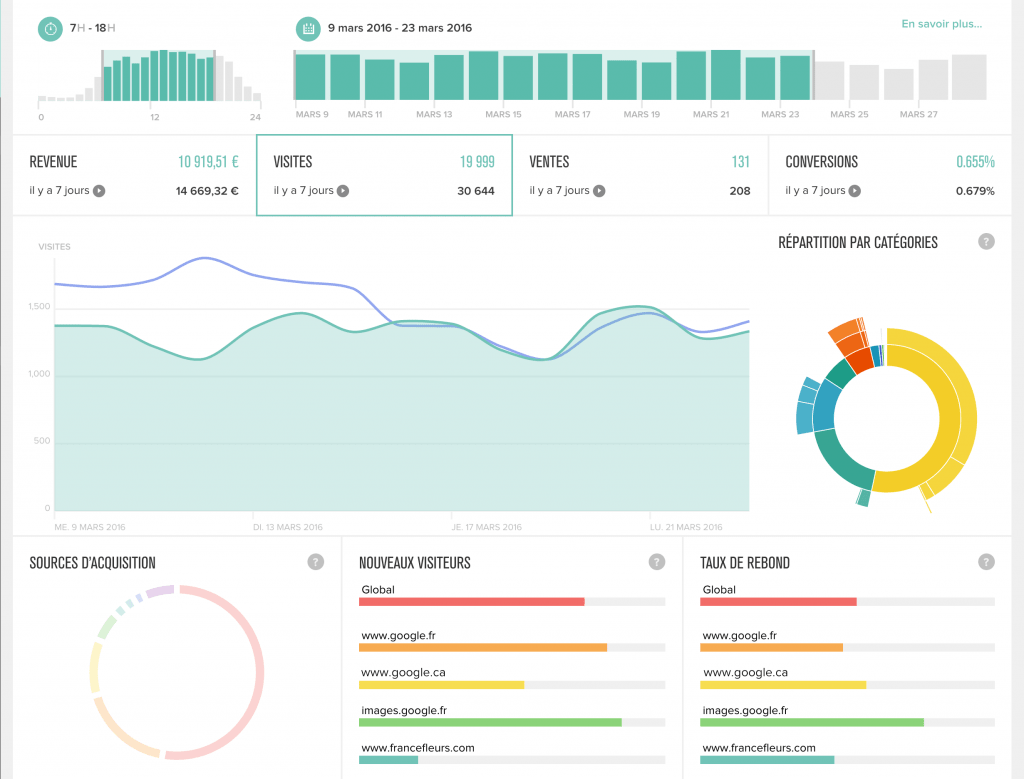
Task: Open help icon for Taux de rebond
Action: tap(986, 562)
